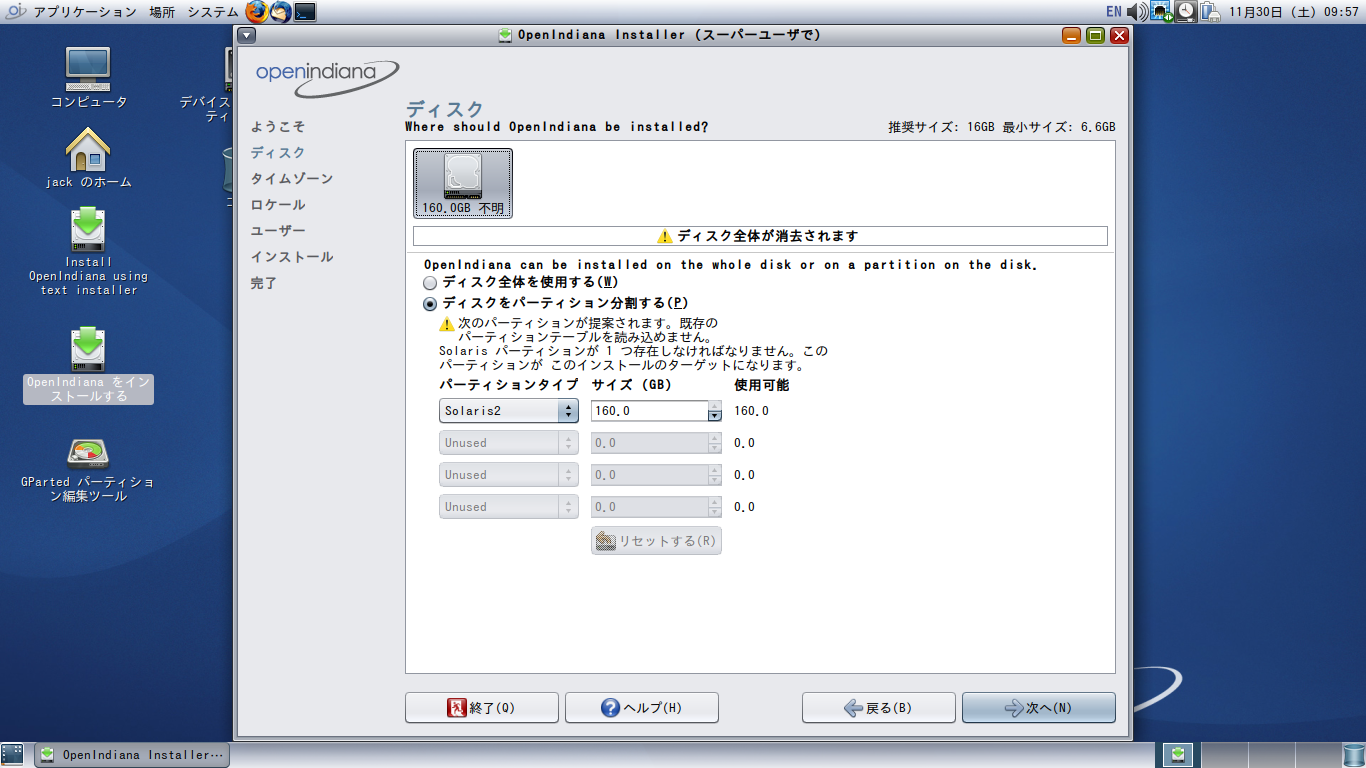Click the ようこそ step in sidebar

[278, 127]
